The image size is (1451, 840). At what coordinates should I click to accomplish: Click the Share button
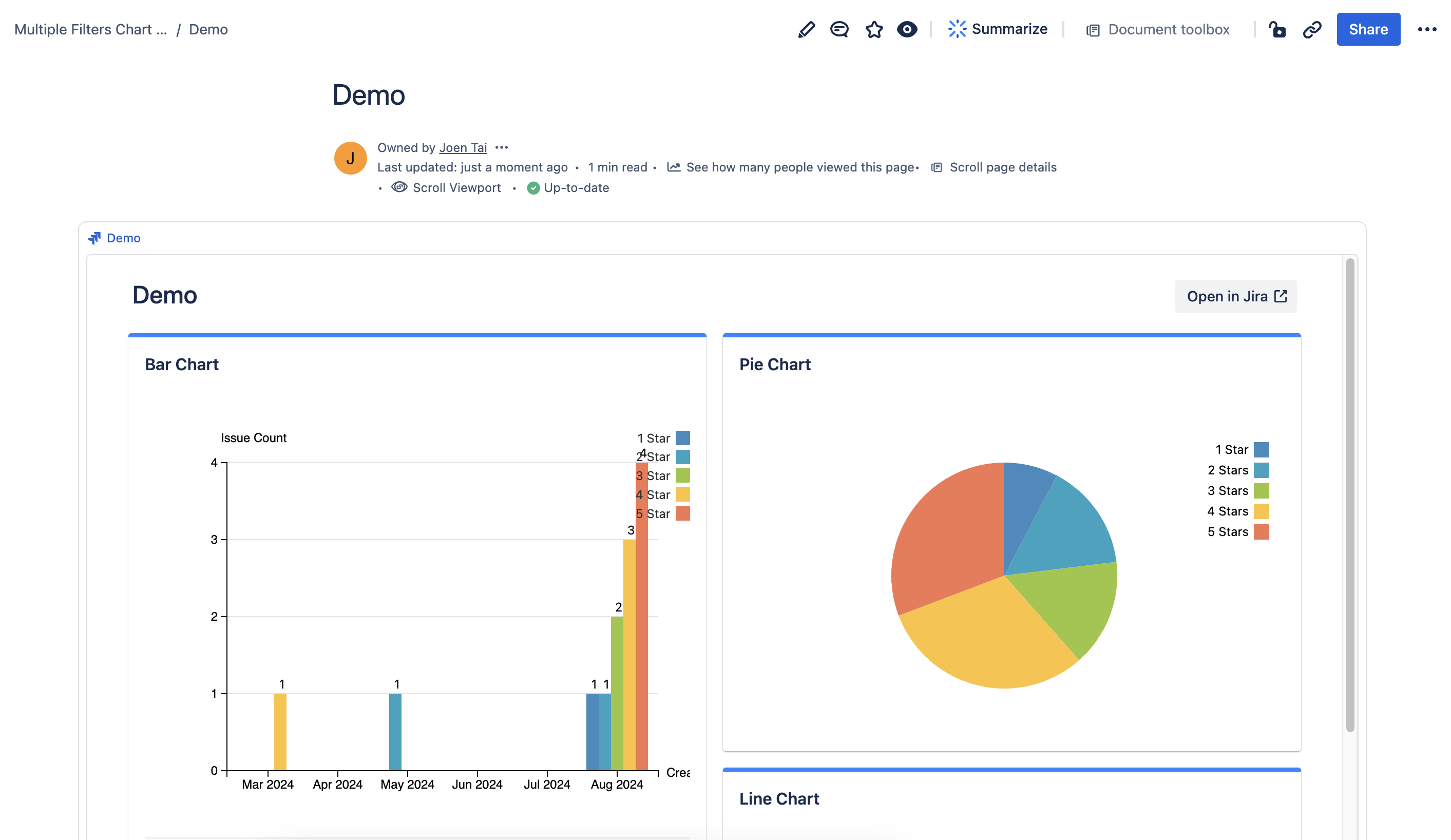point(1369,29)
